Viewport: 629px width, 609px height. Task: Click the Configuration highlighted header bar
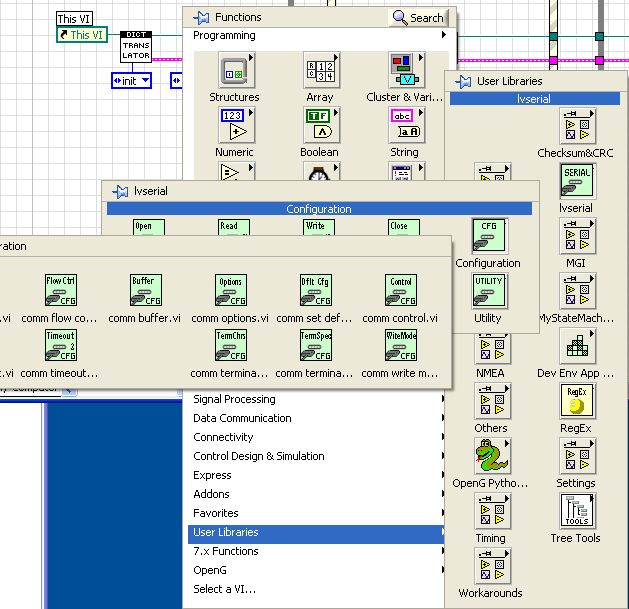319,209
